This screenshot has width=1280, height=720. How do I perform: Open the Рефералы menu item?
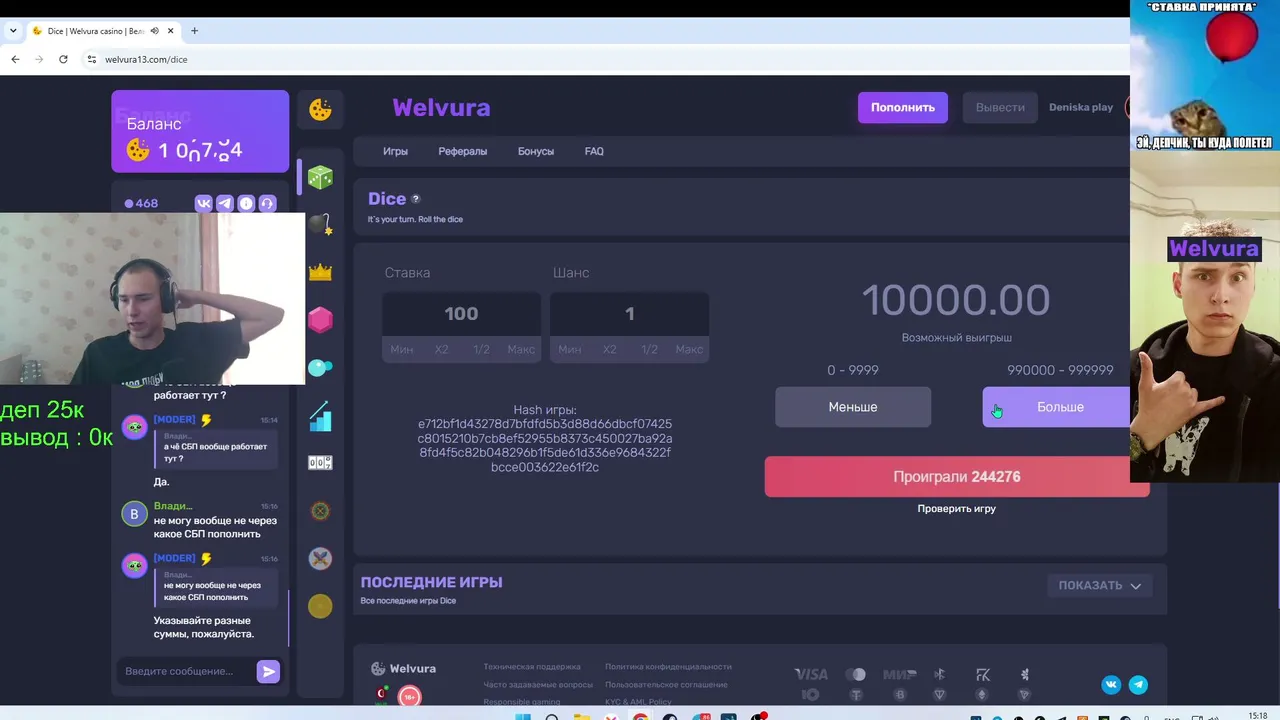tap(462, 151)
